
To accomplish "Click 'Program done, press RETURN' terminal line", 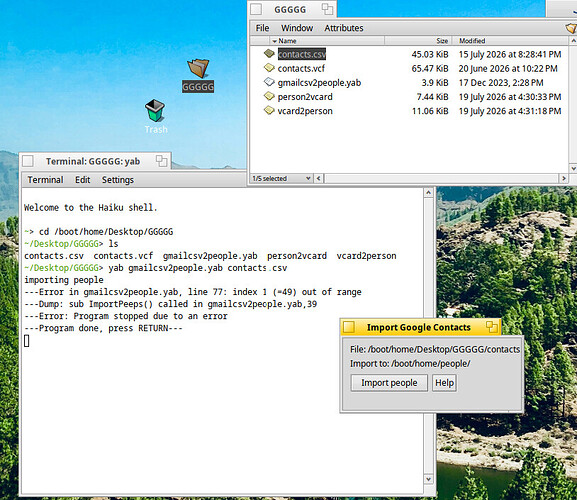I will pyautogui.click(x=103, y=328).
